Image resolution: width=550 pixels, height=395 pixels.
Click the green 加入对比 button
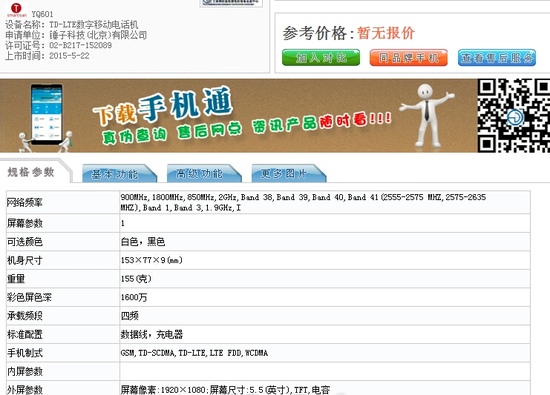pyautogui.click(x=321, y=58)
